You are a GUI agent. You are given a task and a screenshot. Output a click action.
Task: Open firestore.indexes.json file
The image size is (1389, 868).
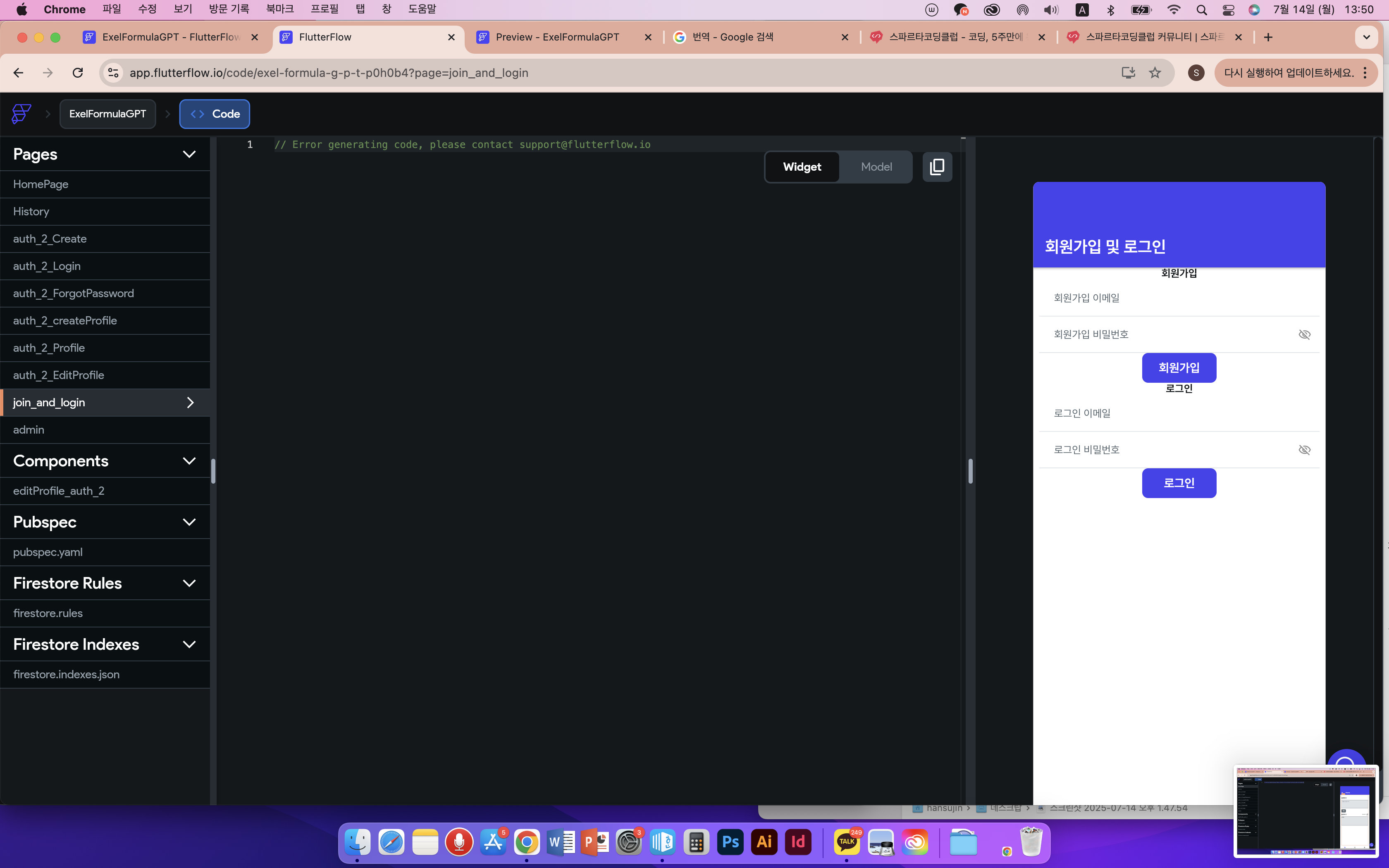pyautogui.click(x=105, y=675)
